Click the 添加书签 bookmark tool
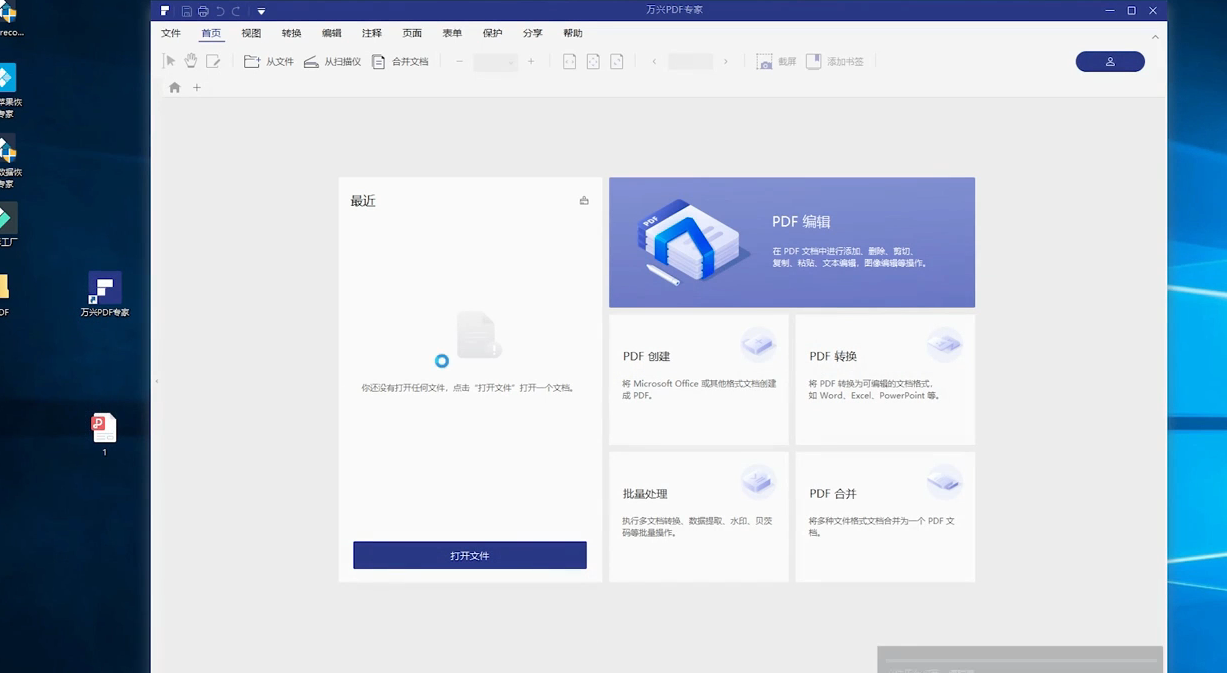The image size is (1227, 673). click(834, 61)
